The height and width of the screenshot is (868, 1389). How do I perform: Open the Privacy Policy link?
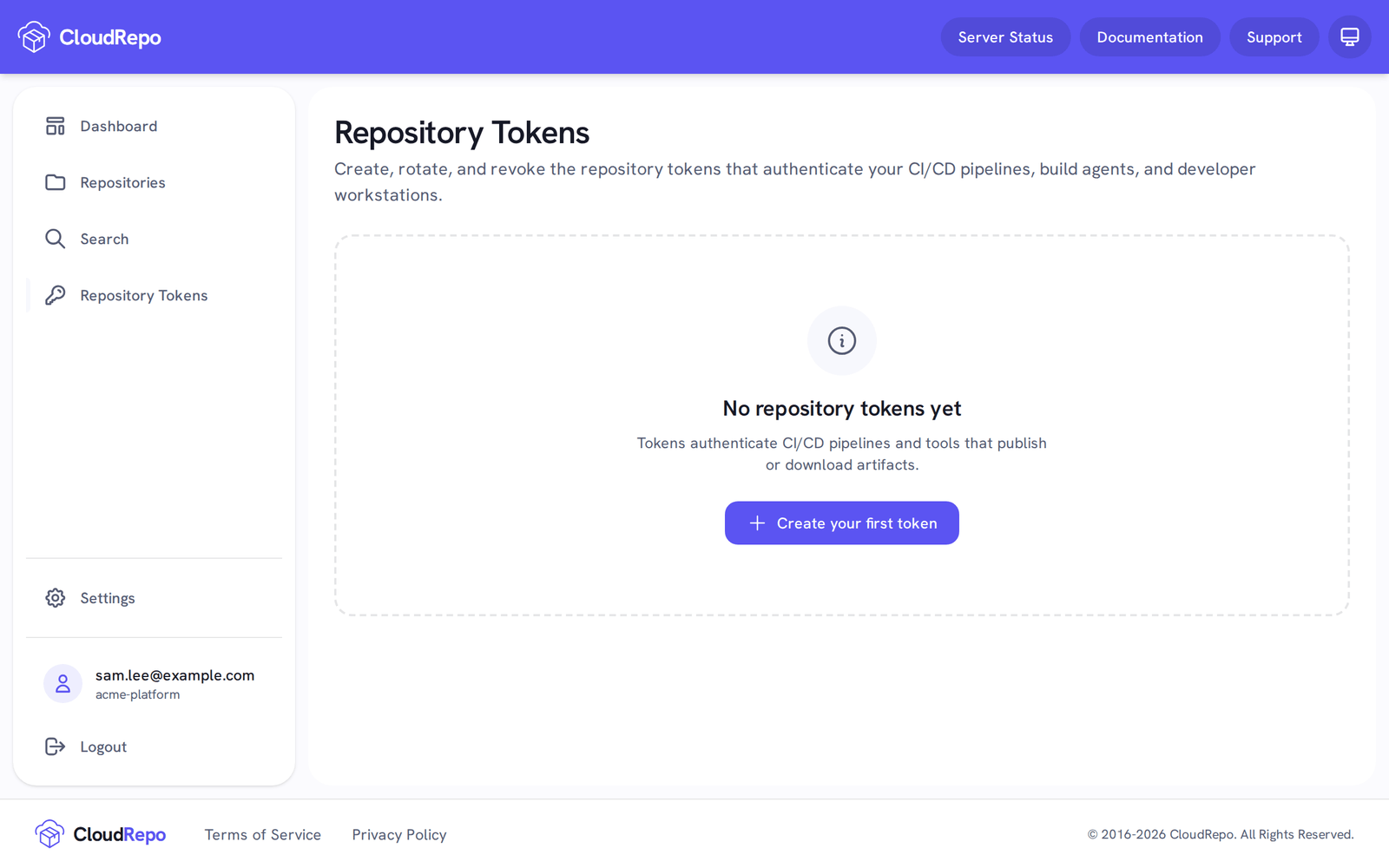(x=399, y=835)
